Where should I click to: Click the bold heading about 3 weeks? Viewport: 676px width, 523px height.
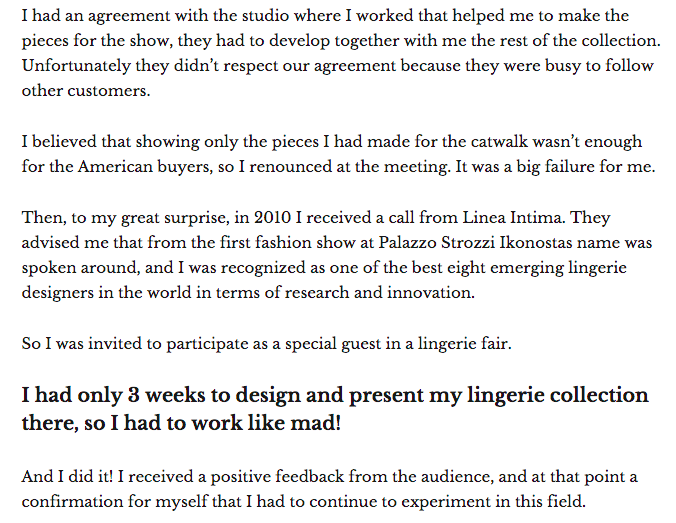[335, 408]
